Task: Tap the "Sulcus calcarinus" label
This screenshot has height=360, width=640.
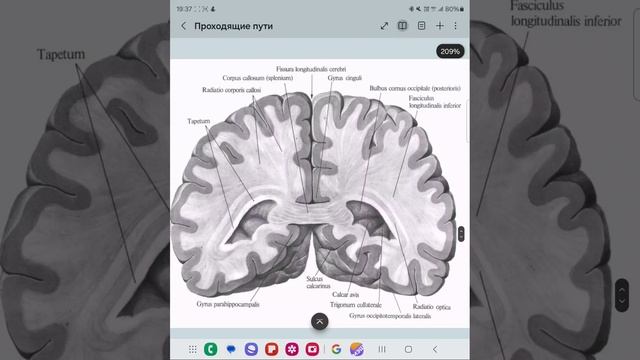Action: tap(318, 282)
